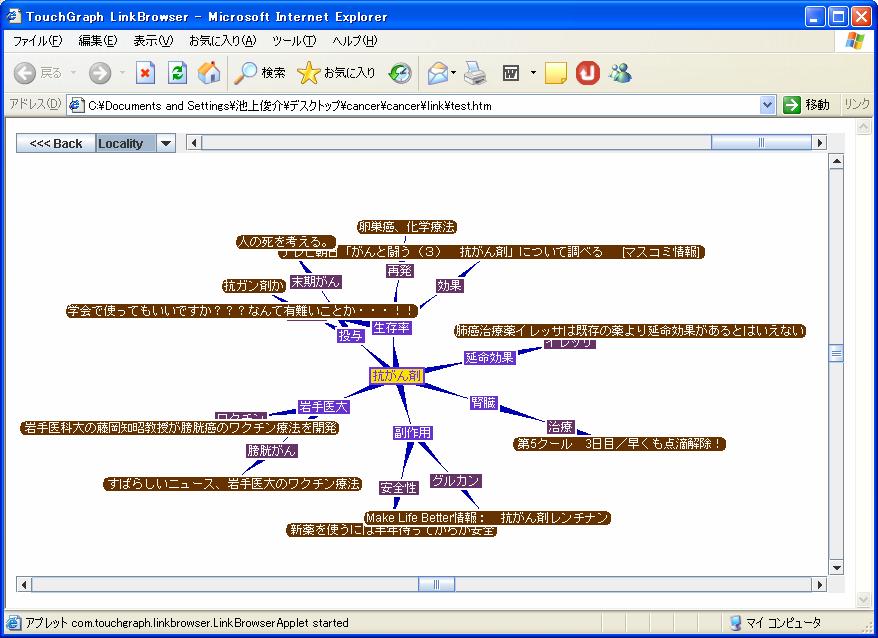The height and width of the screenshot is (638, 878).
Task: Click the 移動 Go button
Action: pos(807,105)
